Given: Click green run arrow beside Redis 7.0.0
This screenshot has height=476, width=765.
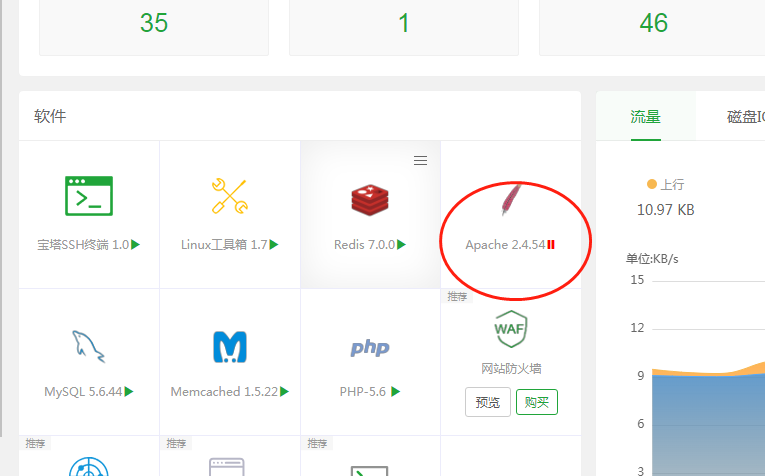Looking at the screenshot, I should click(402, 244).
